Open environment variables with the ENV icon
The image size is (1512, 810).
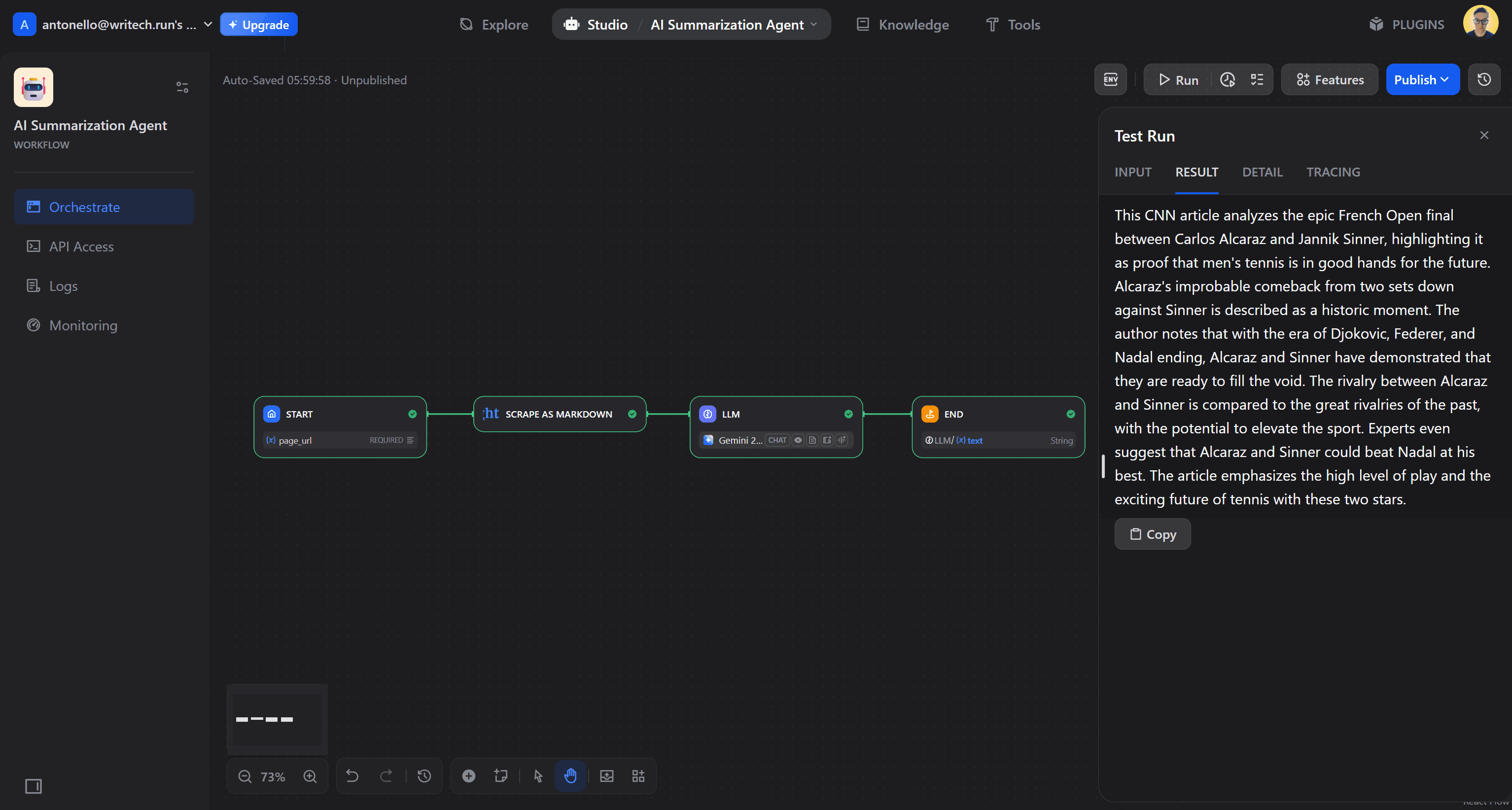click(1110, 79)
